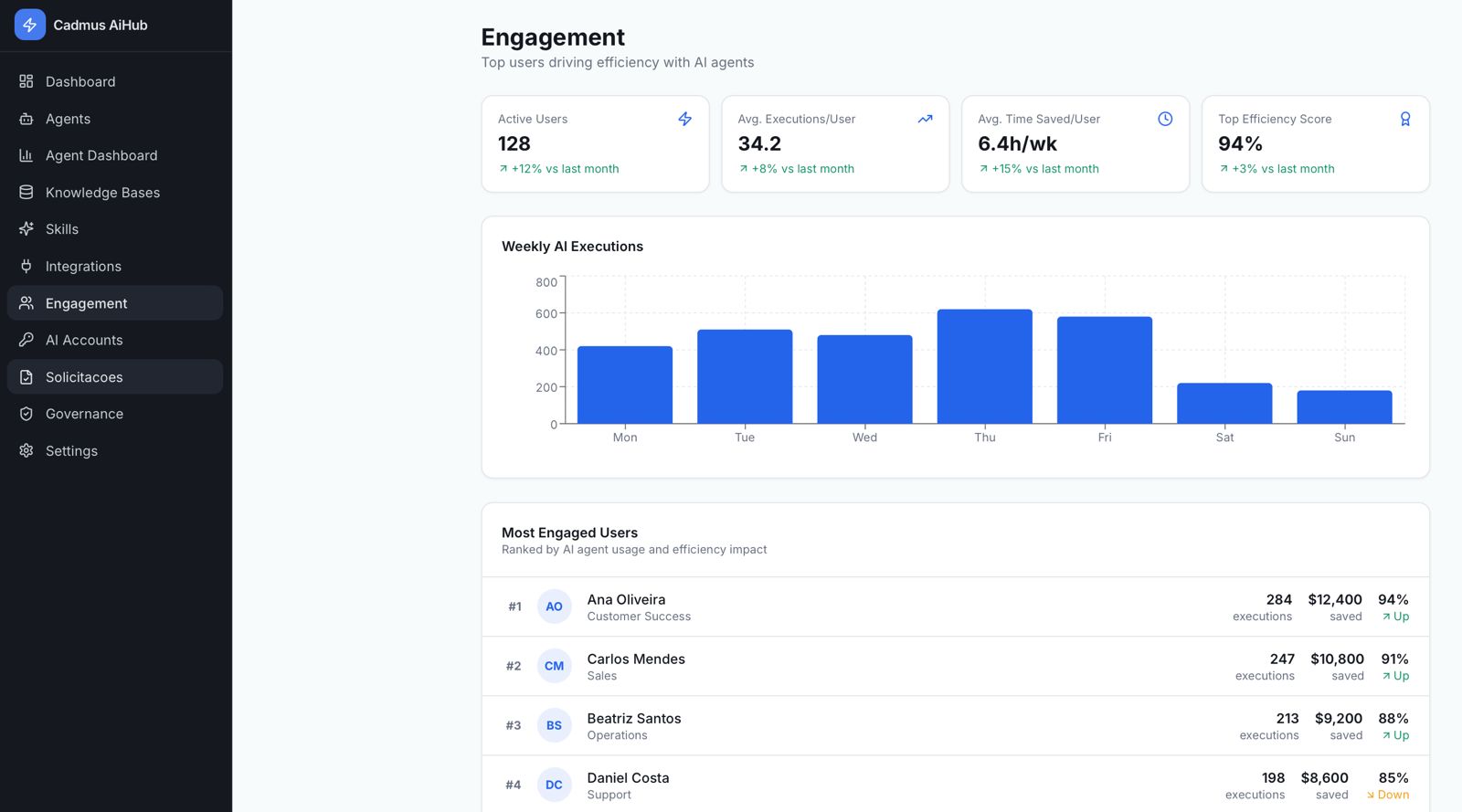Click the CM avatar for Carlos Mendes

coord(554,666)
